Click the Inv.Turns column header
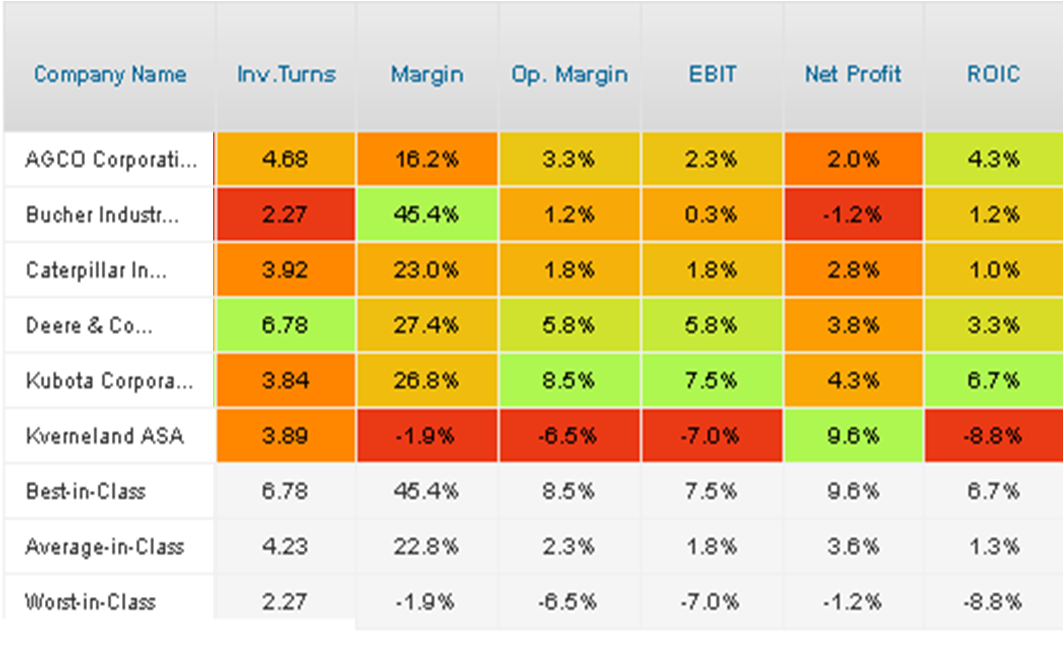The width and height of the screenshot is (1064, 652). click(x=286, y=74)
